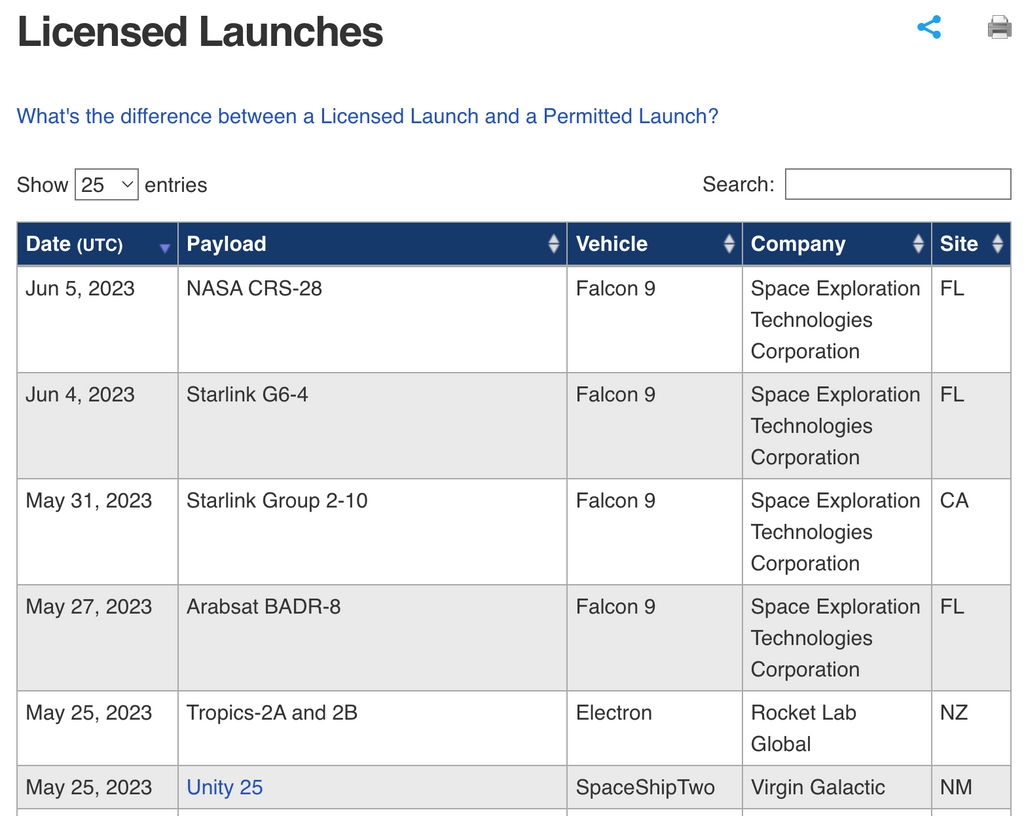
Task: Select the Starlink G6-4 payload cell
Action: click(x=372, y=426)
